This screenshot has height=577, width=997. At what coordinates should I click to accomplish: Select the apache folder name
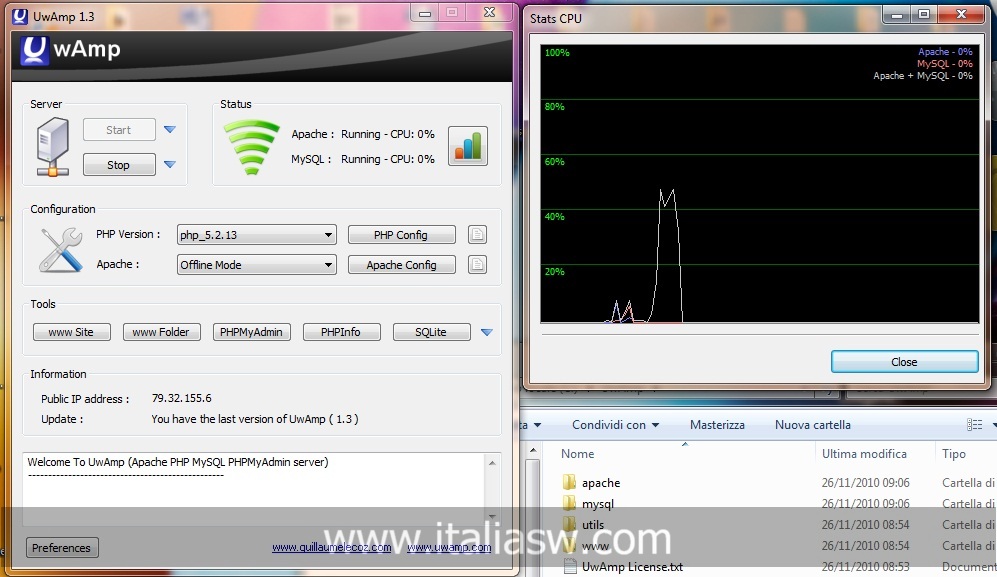point(601,483)
